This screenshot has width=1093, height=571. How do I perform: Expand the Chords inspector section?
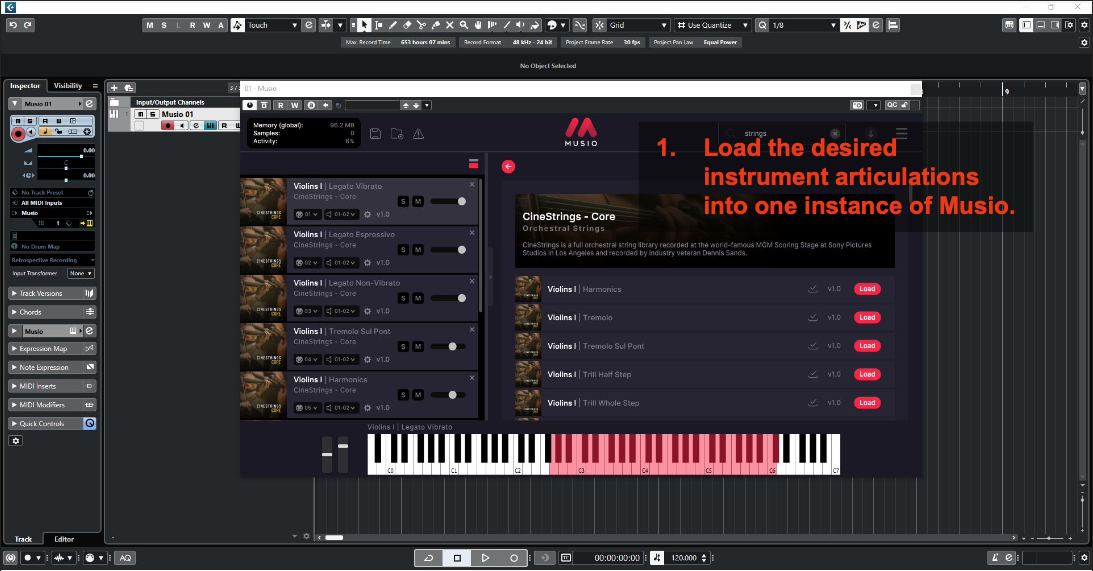click(52, 312)
